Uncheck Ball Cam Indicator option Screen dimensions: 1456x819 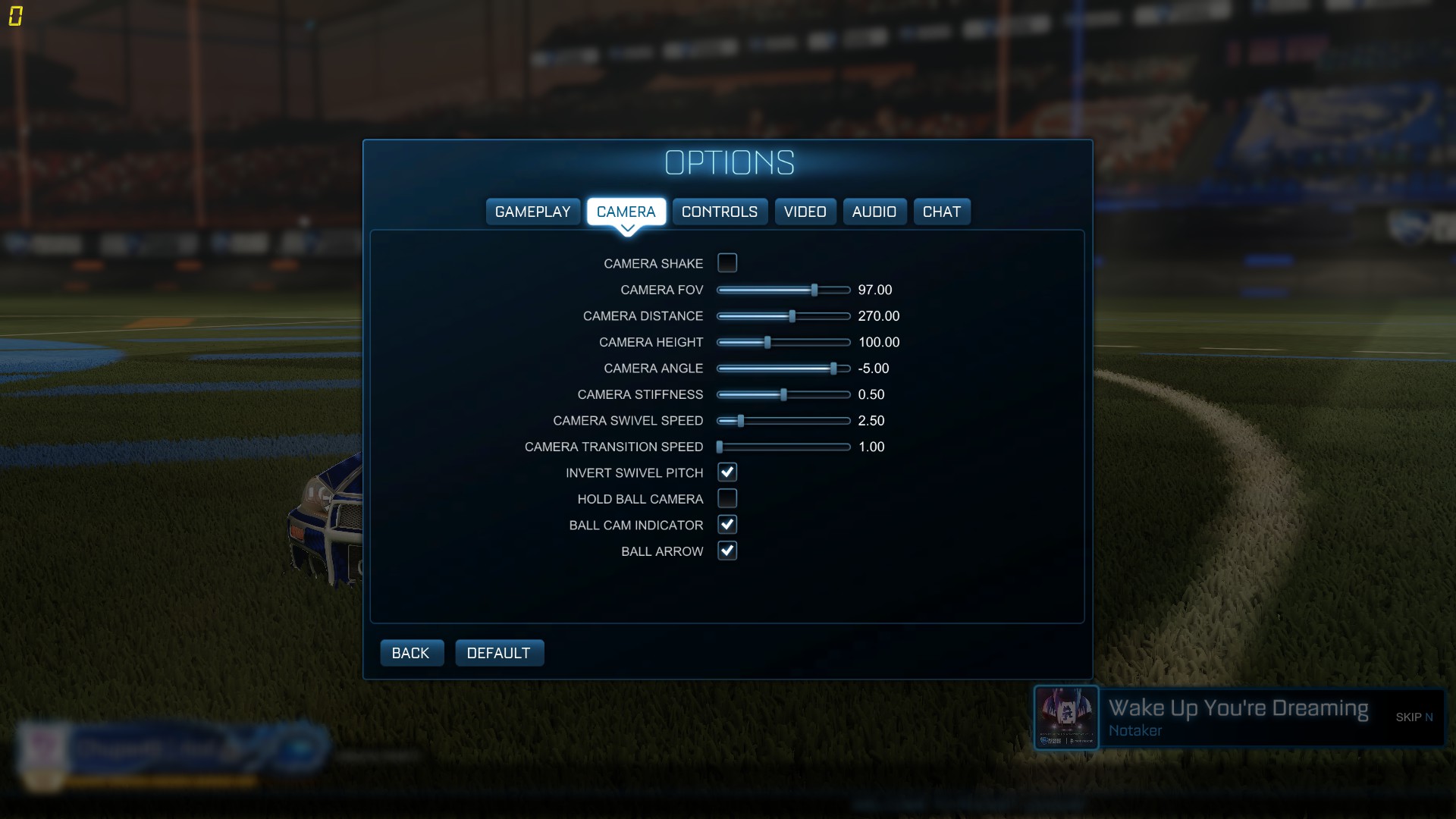(x=727, y=524)
